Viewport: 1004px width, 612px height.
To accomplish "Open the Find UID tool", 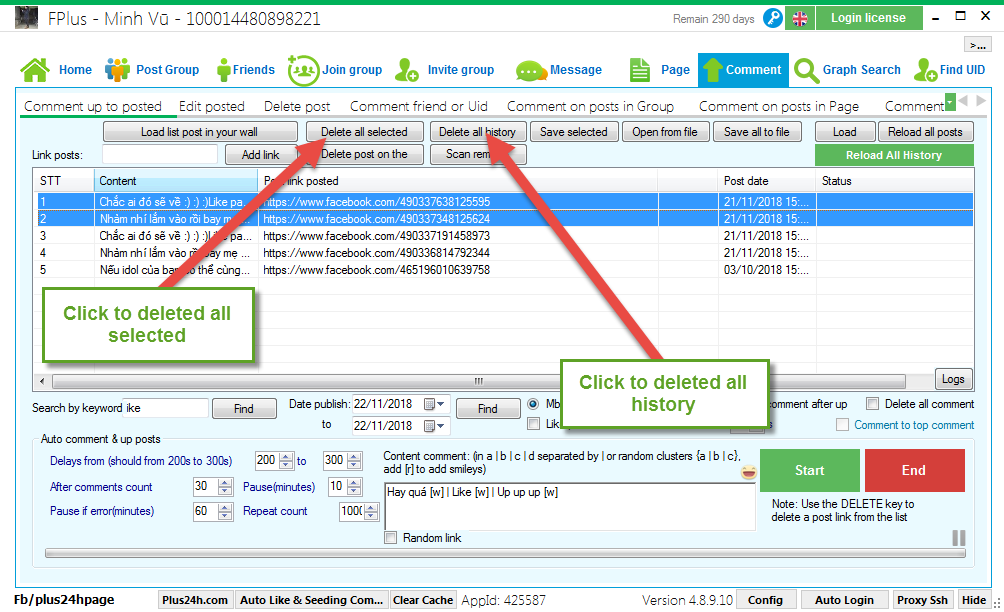I will pos(950,70).
